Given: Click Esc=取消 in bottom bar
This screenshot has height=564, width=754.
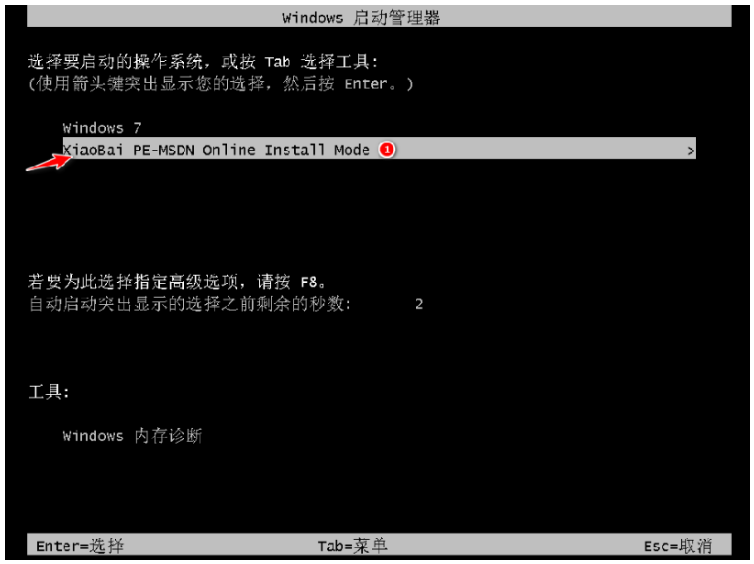Looking at the screenshot, I should [x=678, y=546].
